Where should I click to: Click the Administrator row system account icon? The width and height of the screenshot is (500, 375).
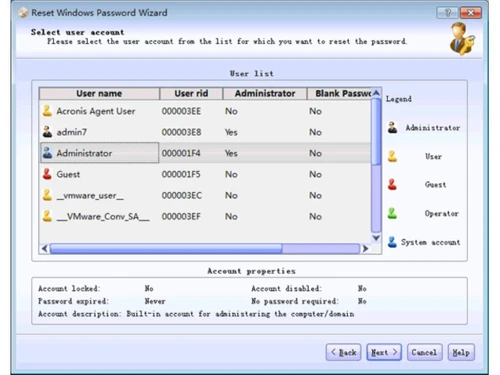click(x=47, y=153)
